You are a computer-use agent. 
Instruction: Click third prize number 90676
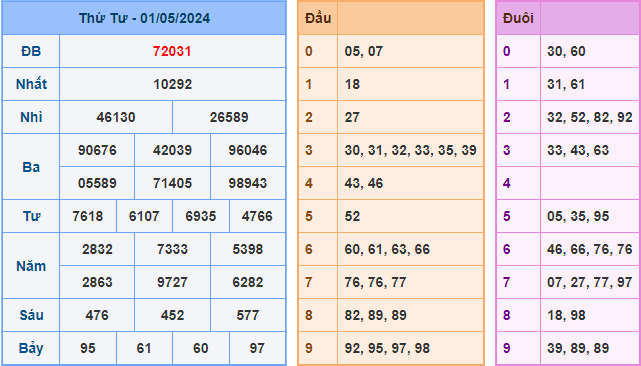point(97,150)
